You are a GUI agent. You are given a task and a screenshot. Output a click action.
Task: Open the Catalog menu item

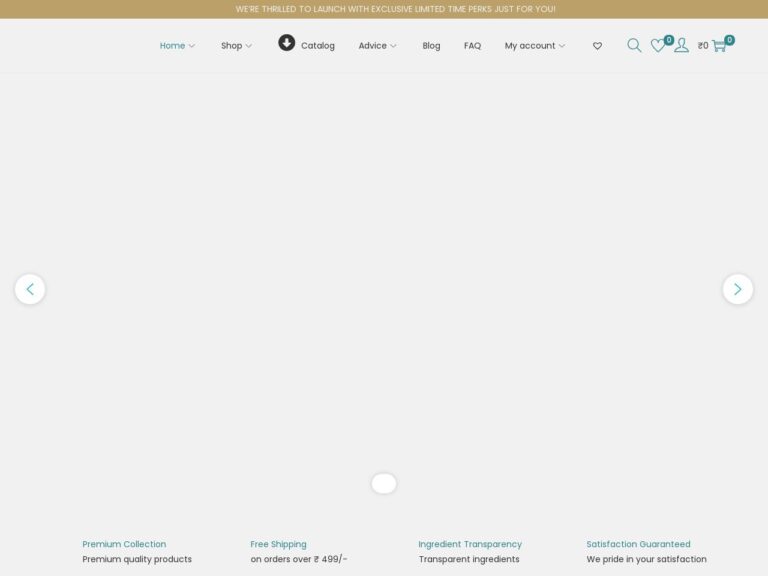tap(318, 46)
